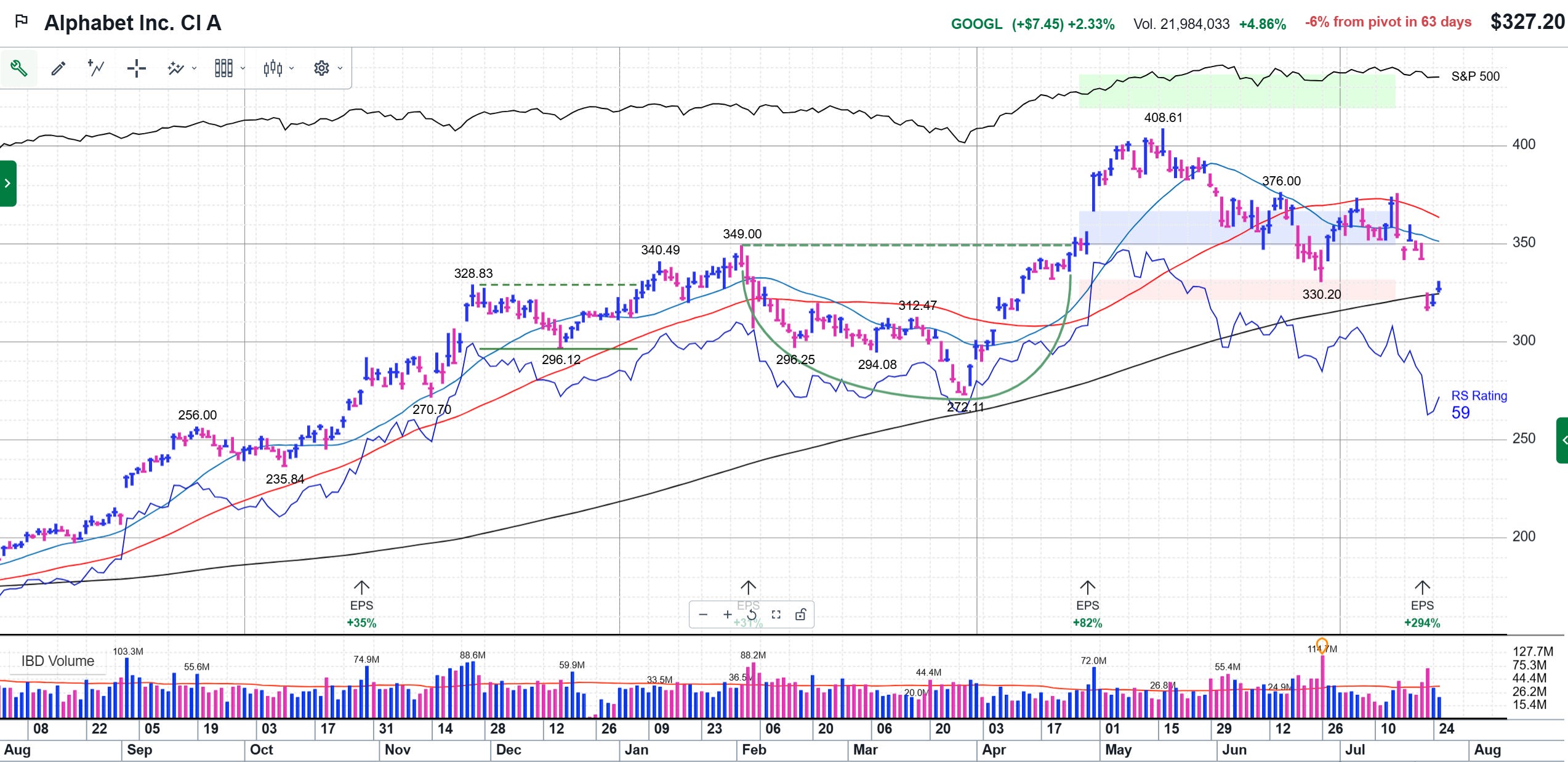The width and height of the screenshot is (1568, 762).
Task: Click the 349.00 pivot price label
Action: (x=742, y=234)
